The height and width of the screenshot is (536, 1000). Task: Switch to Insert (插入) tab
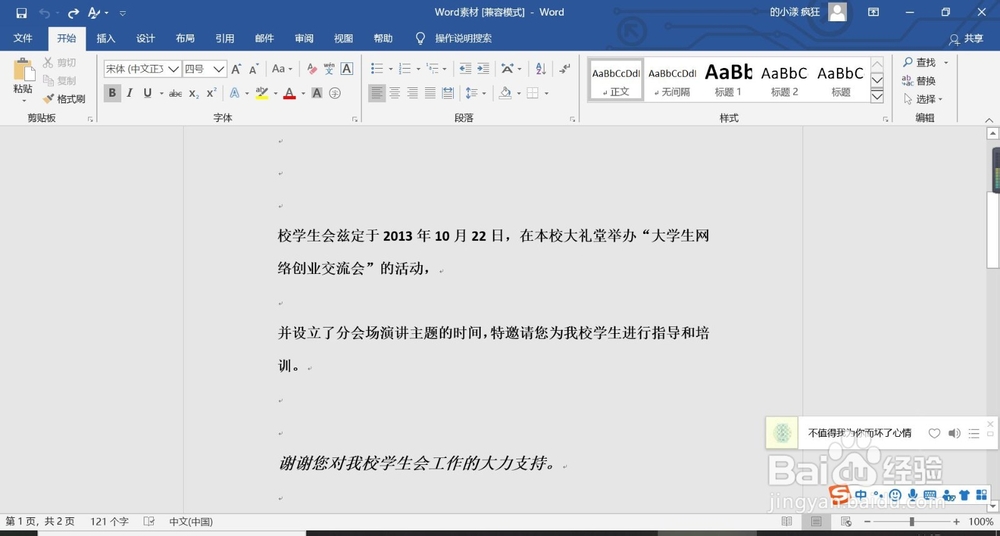(x=106, y=38)
